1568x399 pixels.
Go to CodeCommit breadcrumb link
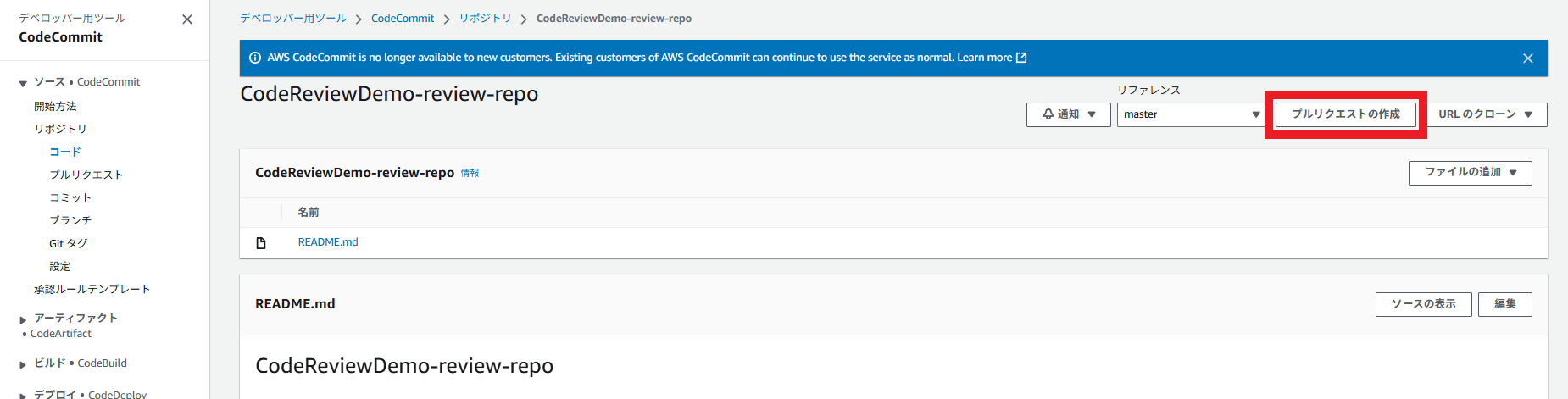[403, 19]
